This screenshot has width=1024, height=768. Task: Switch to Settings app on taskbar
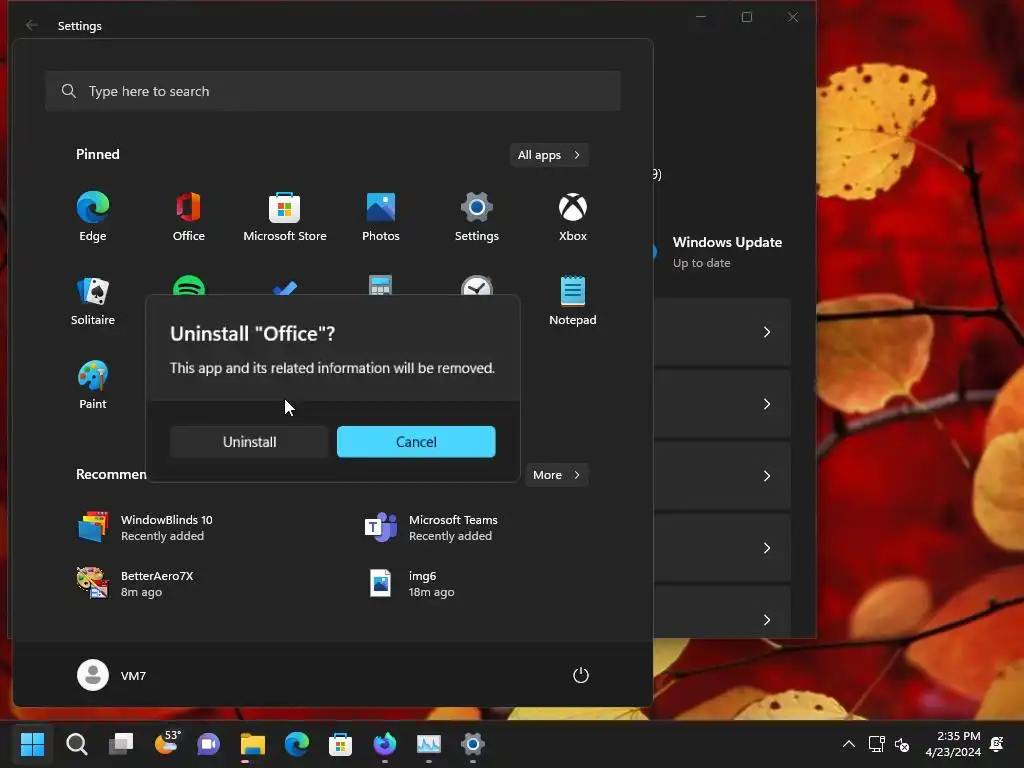point(473,744)
